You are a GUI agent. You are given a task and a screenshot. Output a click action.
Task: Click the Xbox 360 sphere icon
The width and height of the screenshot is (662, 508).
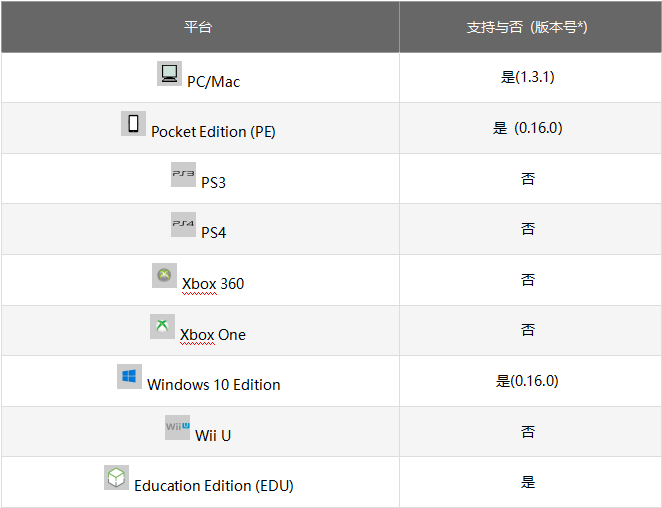pos(164,276)
